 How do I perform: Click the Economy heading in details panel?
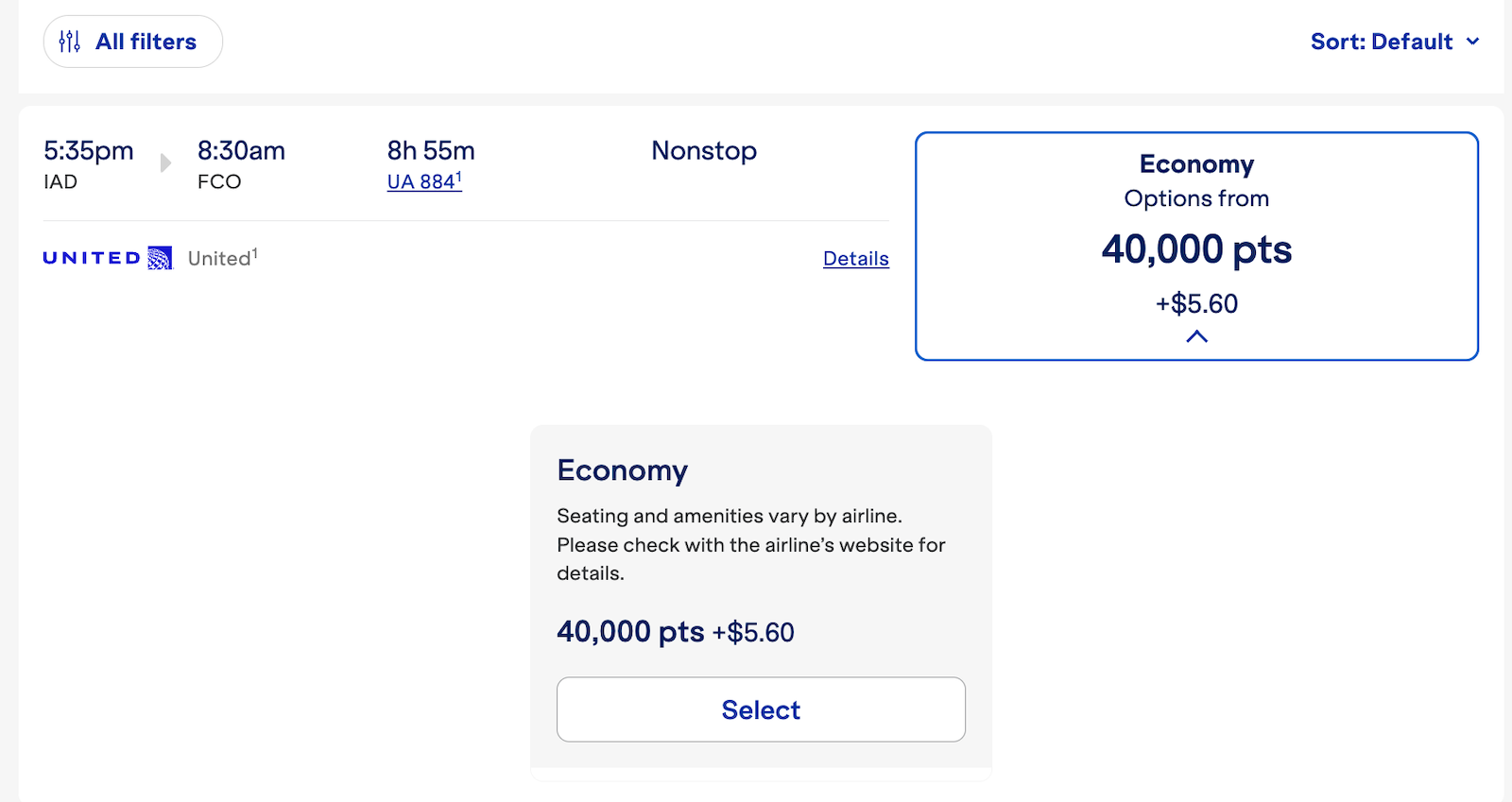(622, 470)
